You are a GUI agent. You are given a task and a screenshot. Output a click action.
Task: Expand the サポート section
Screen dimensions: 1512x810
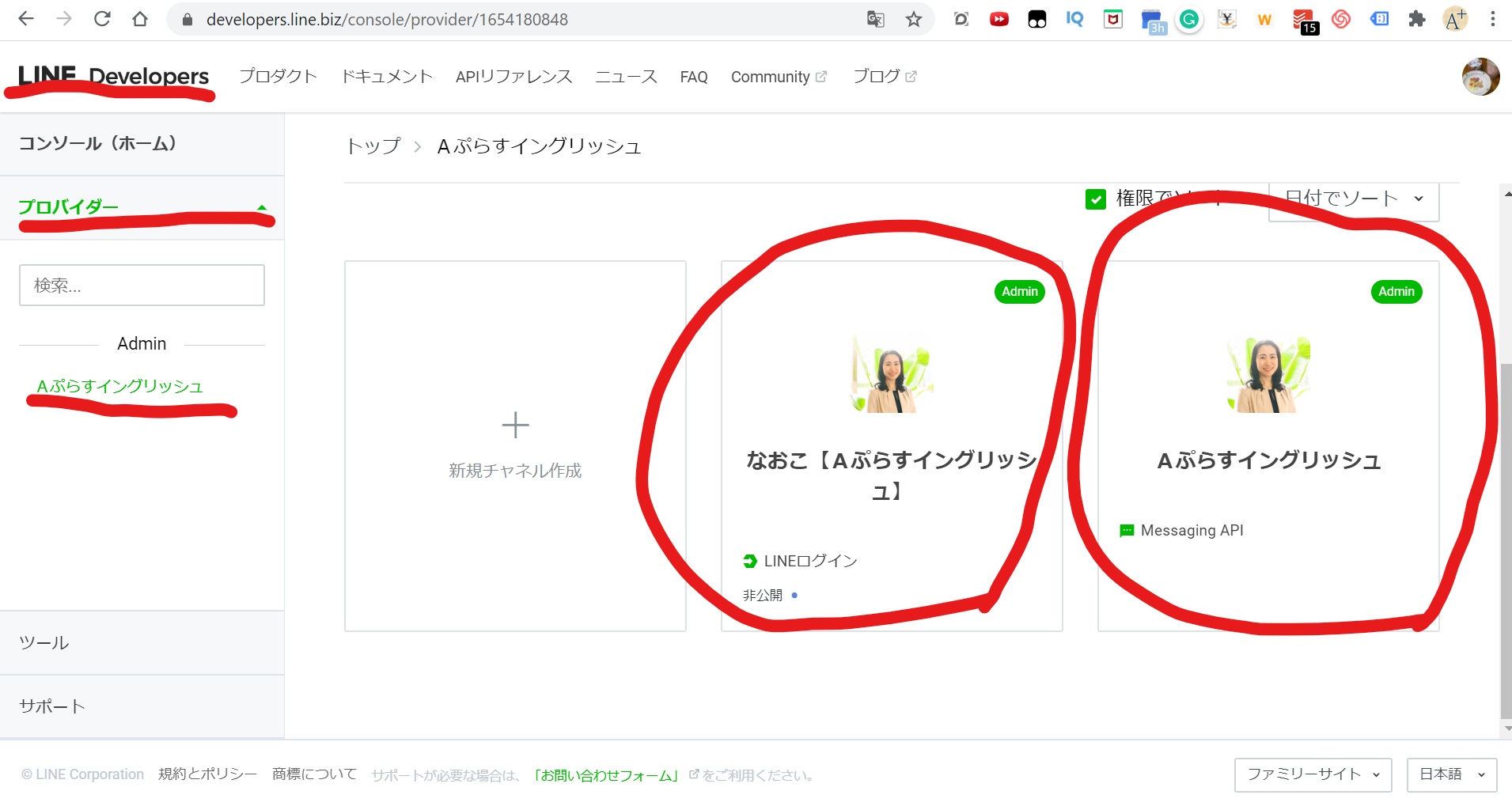(142, 706)
